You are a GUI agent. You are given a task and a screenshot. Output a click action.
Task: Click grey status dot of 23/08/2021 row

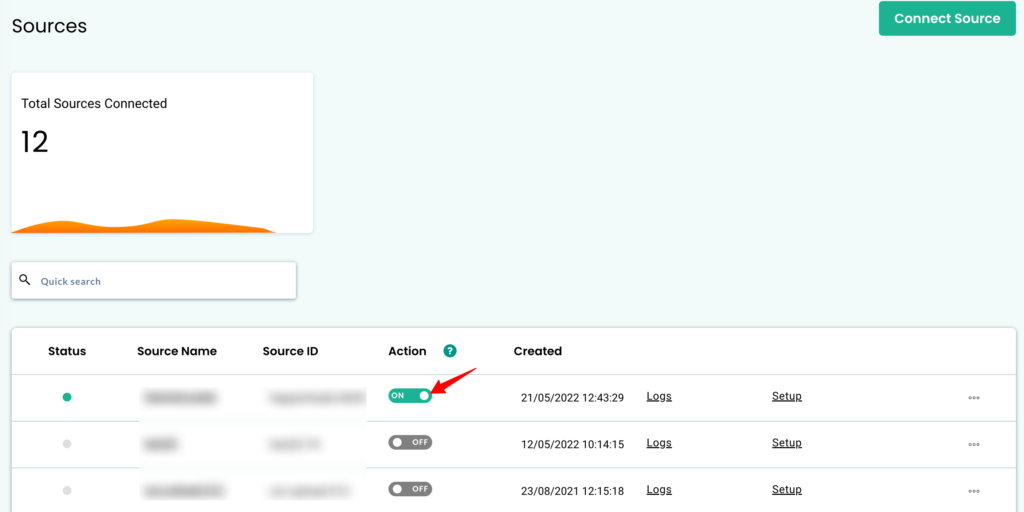click(67, 490)
